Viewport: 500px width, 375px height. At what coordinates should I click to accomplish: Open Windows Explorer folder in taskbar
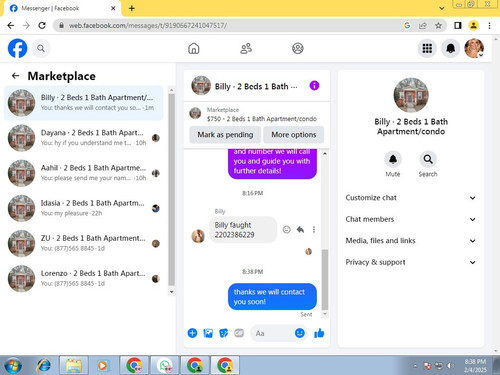point(74,366)
